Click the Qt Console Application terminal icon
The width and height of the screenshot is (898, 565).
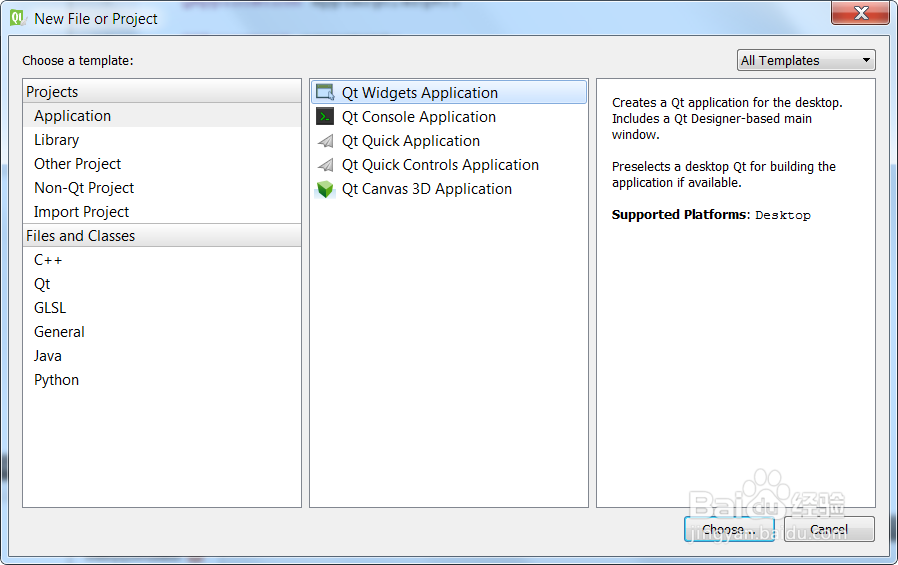325,117
